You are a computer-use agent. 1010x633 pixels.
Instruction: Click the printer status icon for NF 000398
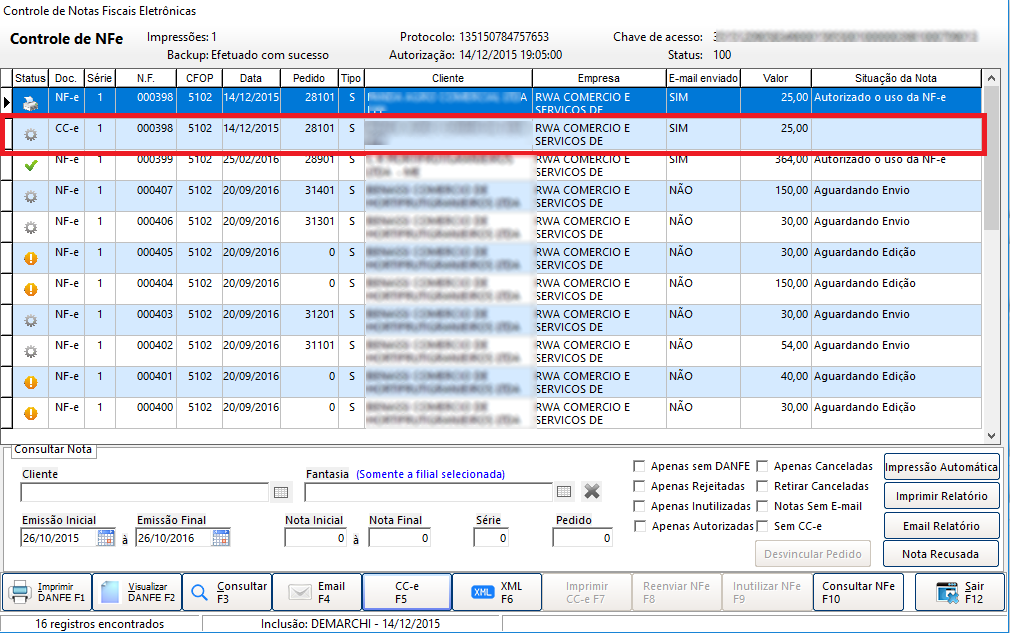(30, 103)
